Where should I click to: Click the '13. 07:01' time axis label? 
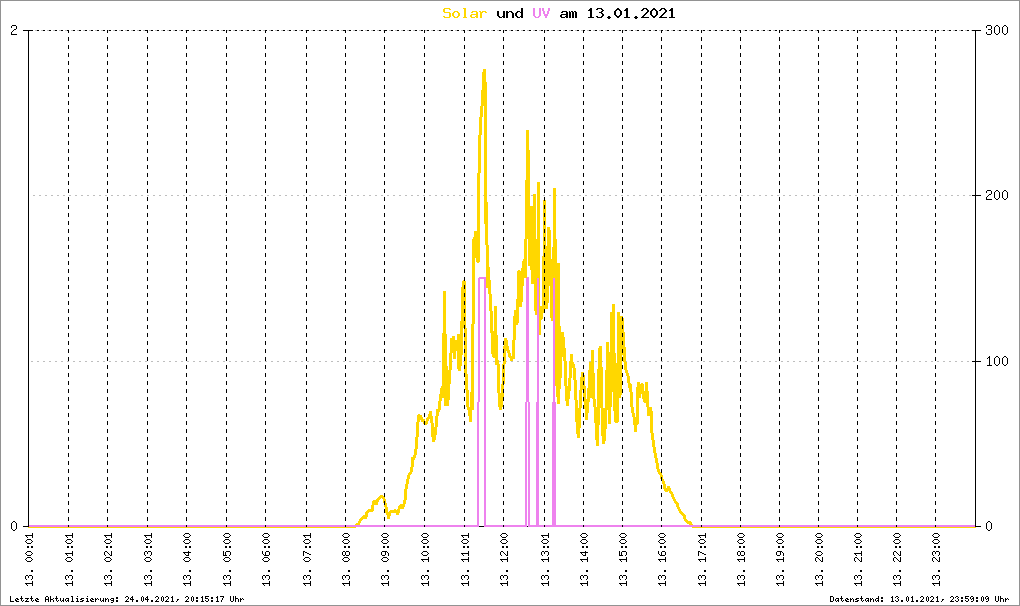(x=306, y=560)
